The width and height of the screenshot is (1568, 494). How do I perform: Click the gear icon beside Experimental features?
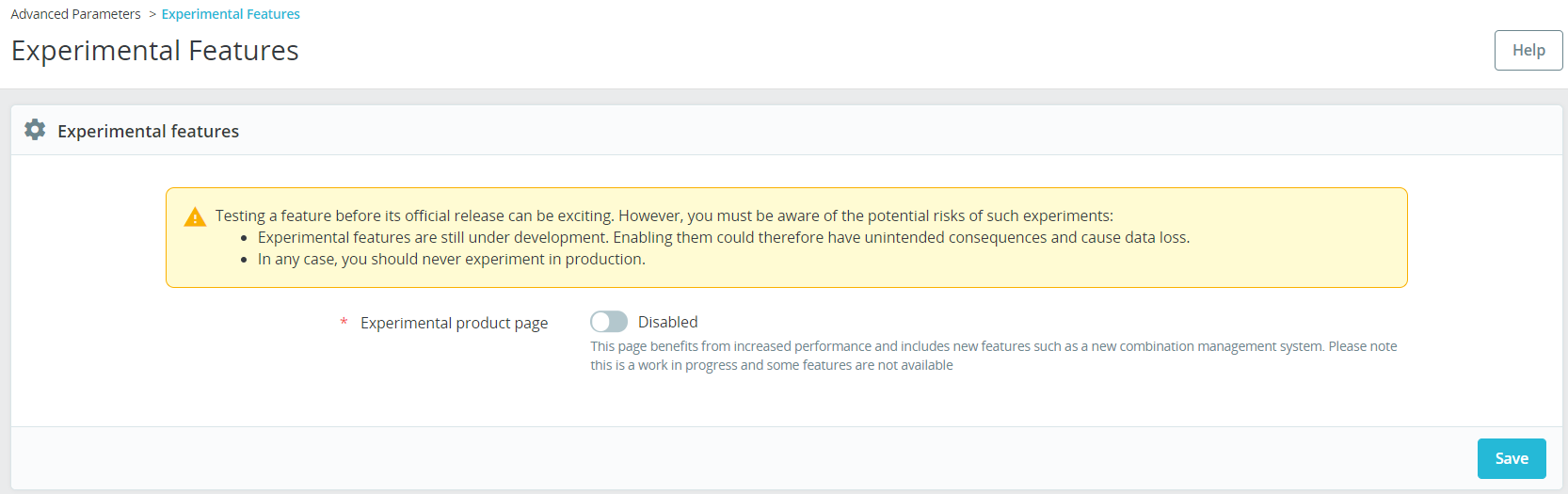tap(35, 130)
